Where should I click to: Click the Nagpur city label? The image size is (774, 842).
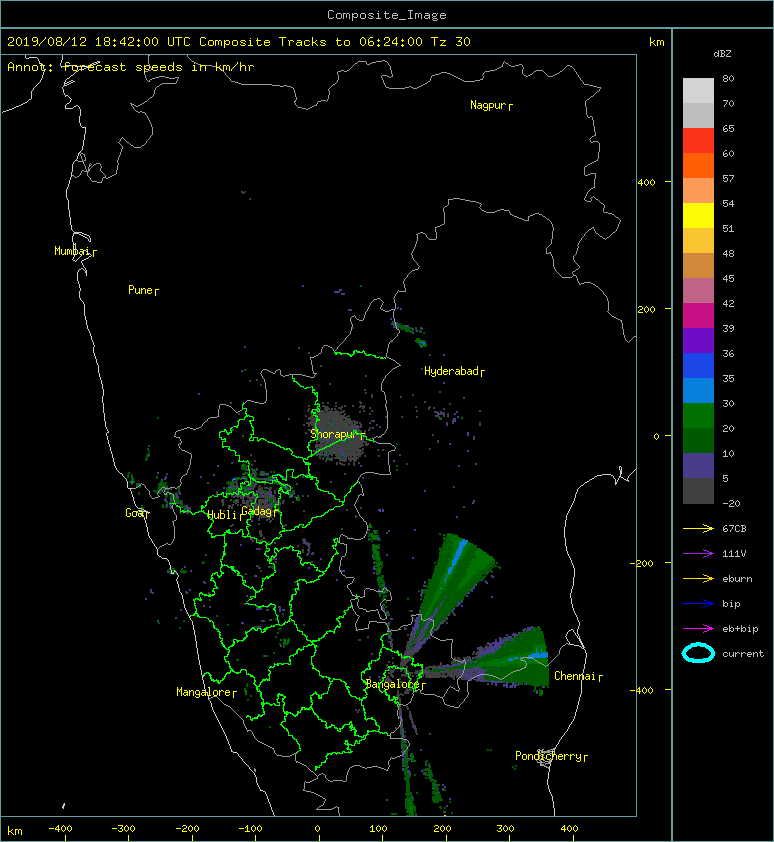(488, 105)
